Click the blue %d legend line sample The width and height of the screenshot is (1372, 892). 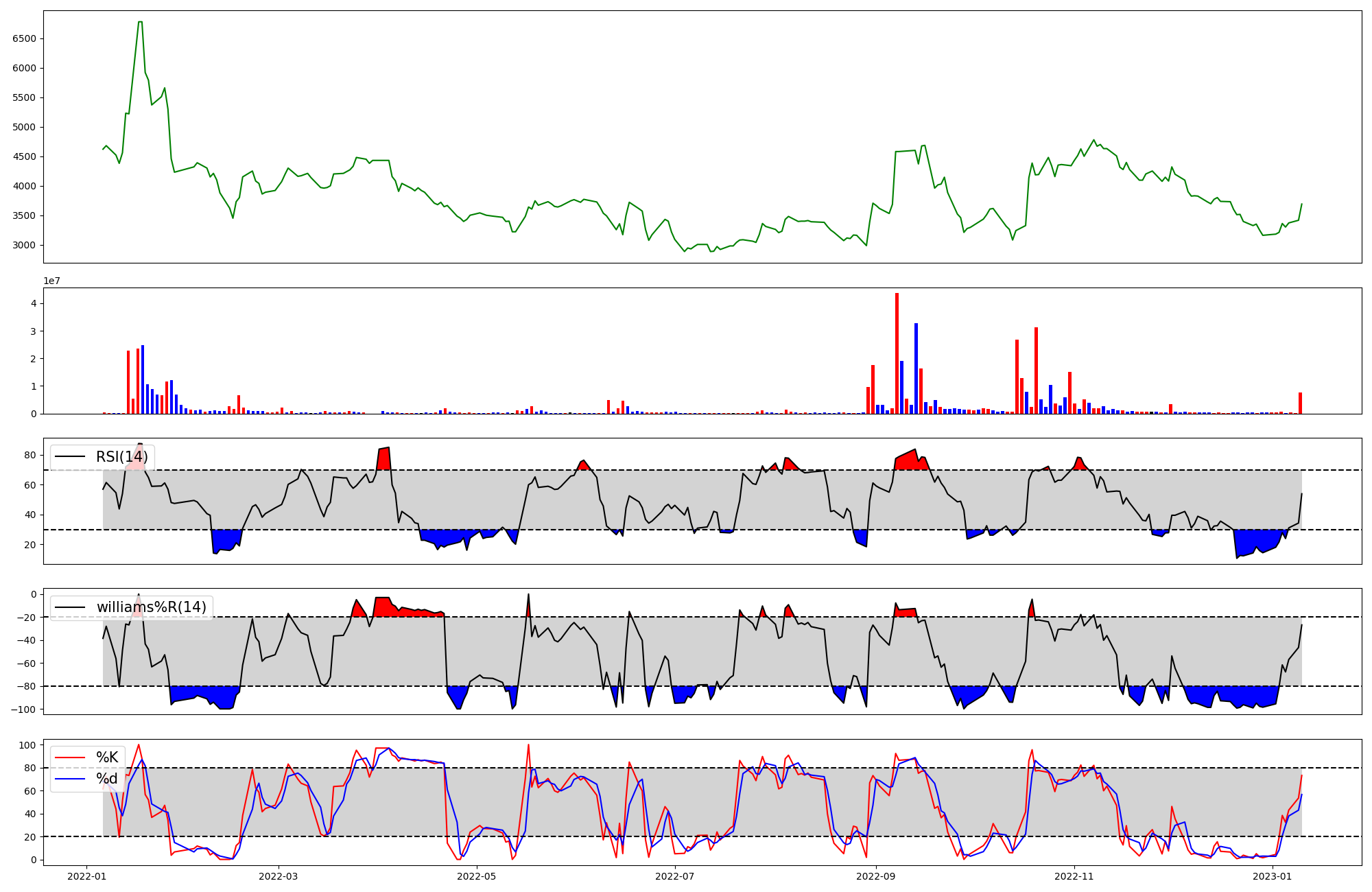(69, 779)
